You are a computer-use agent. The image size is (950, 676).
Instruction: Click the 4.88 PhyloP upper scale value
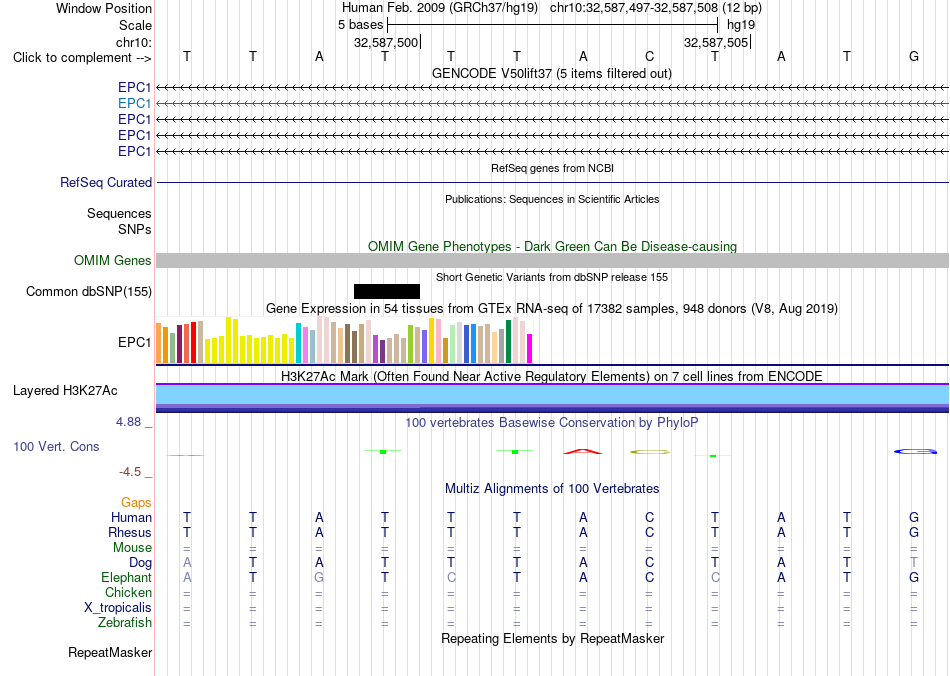pos(129,422)
